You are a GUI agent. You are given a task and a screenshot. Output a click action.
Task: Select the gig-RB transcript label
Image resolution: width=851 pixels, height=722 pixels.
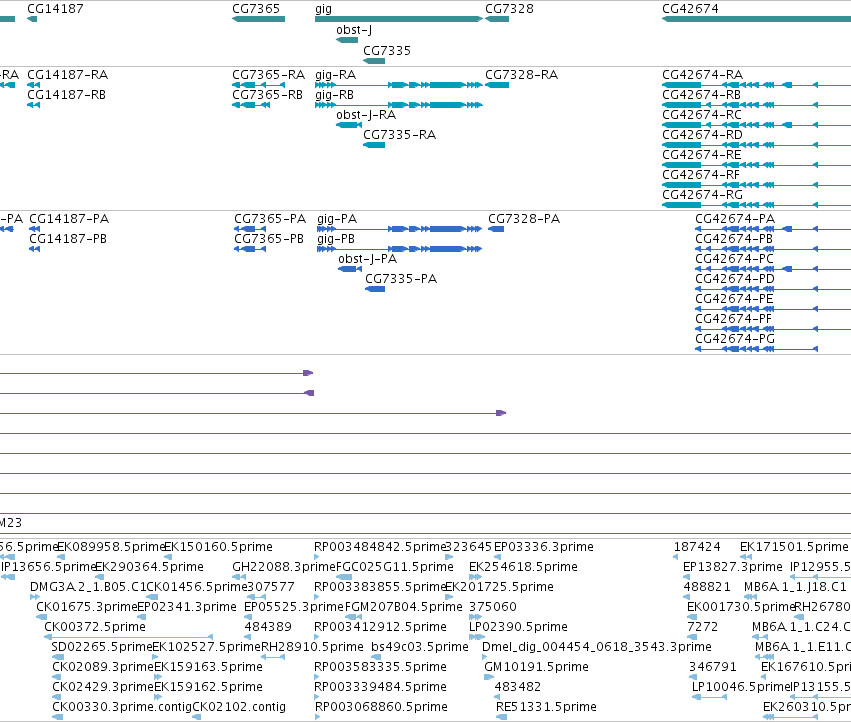click(334, 94)
